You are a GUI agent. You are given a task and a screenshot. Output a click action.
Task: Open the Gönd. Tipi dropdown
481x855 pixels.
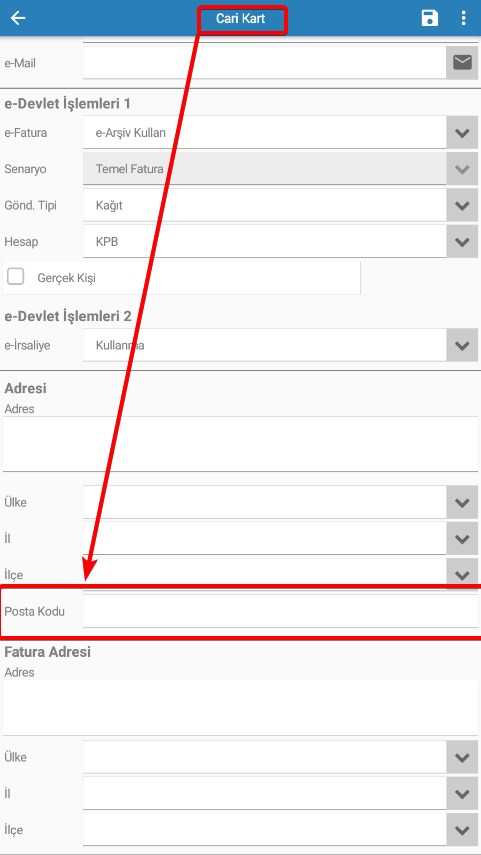462,206
